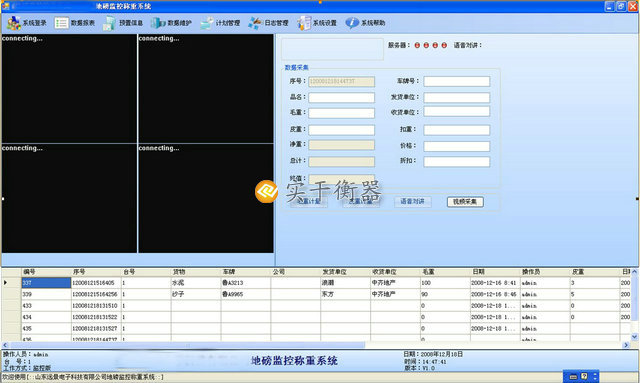This screenshot has height=383, width=640.
Task: Focus the 总计 total field
Action: 341,161
